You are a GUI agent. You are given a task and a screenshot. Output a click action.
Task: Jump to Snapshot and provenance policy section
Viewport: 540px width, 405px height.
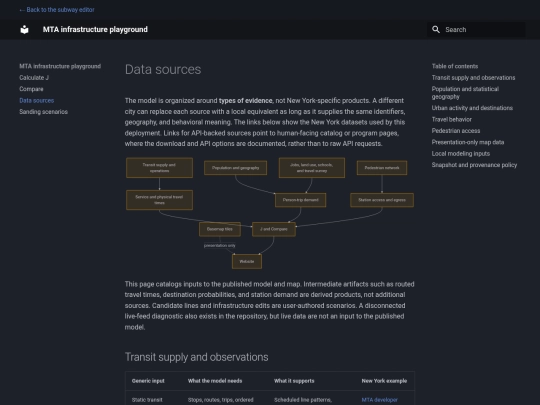pos(474,165)
